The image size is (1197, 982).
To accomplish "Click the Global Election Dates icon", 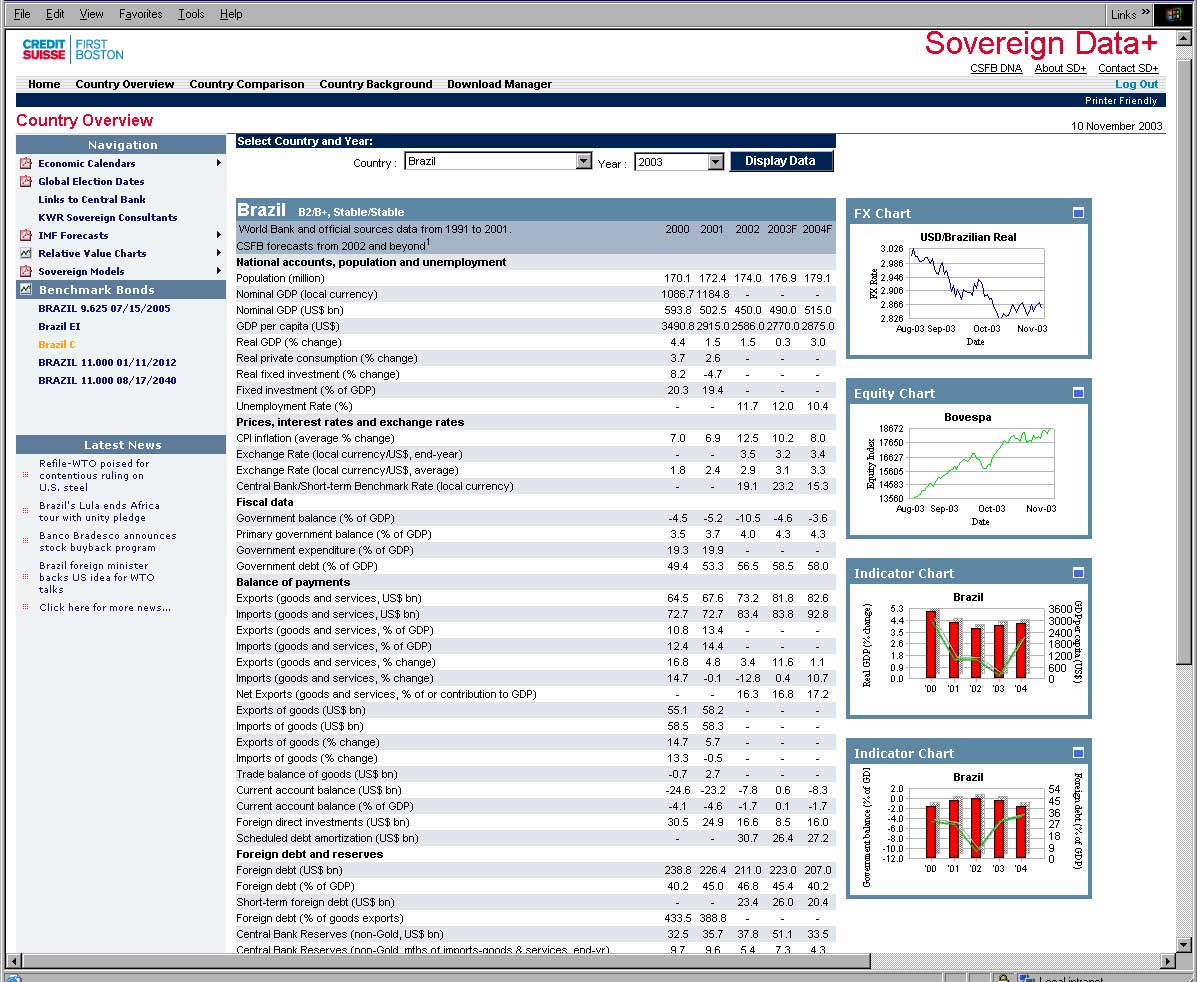I will (x=26, y=181).
